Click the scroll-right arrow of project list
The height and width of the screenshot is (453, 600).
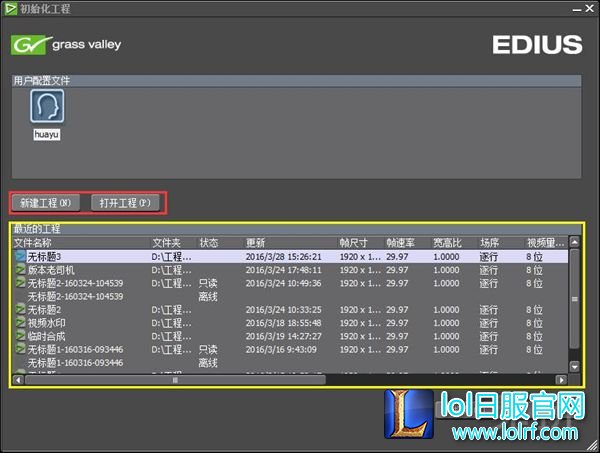[x=561, y=380]
